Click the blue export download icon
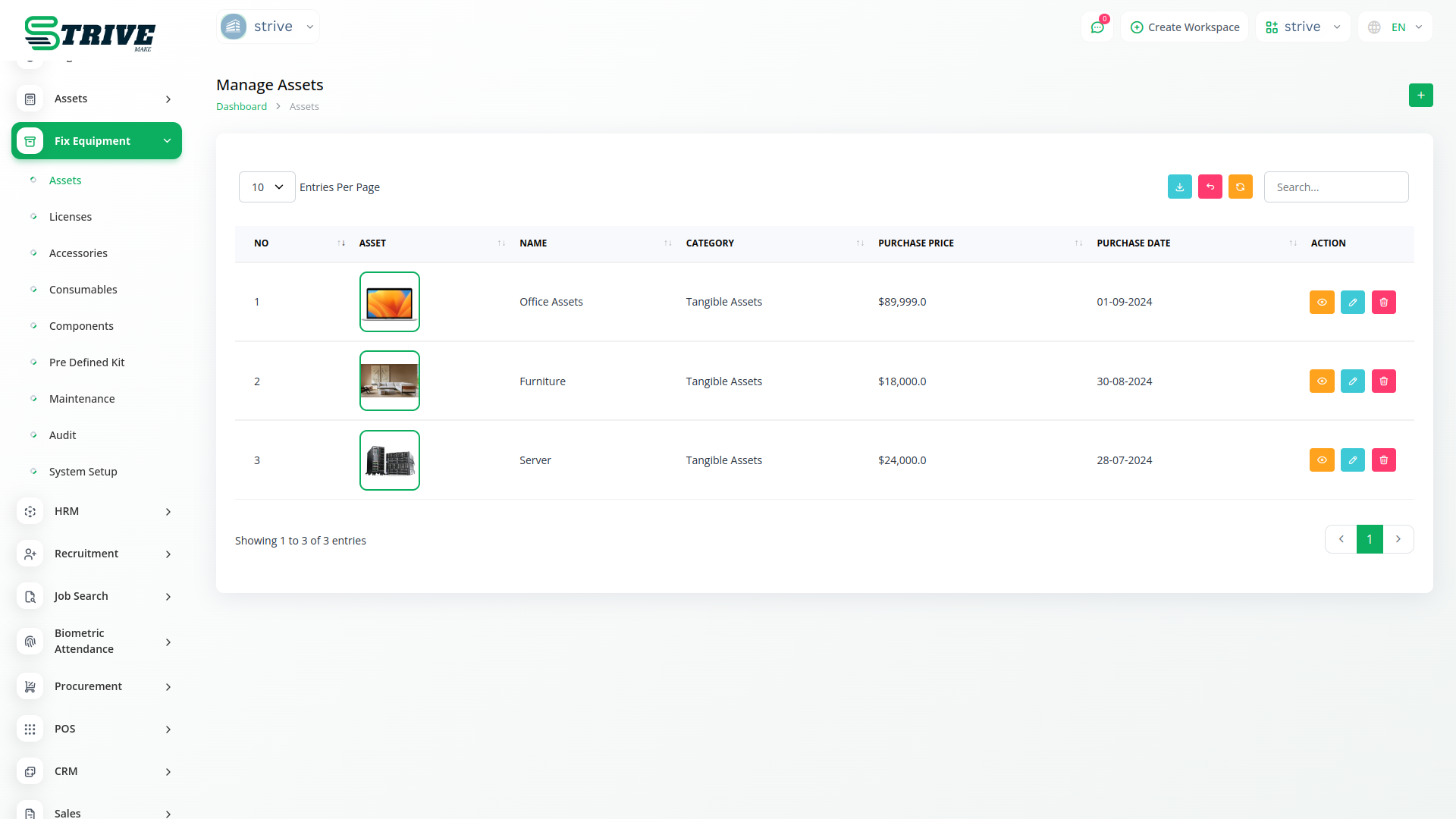Screen dimensions: 1456x819 1179,187
